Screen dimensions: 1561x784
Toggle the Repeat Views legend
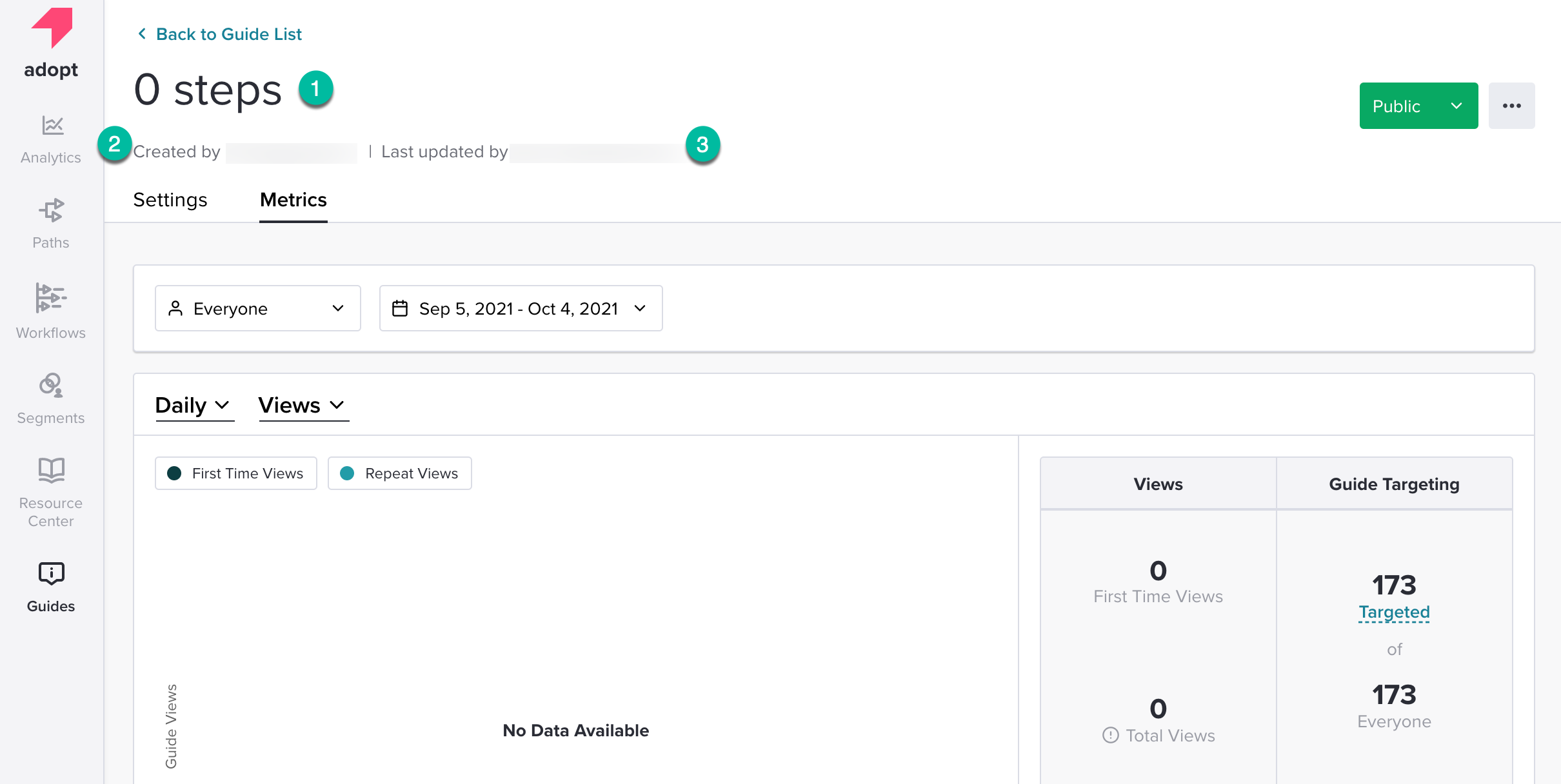click(400, 473)
